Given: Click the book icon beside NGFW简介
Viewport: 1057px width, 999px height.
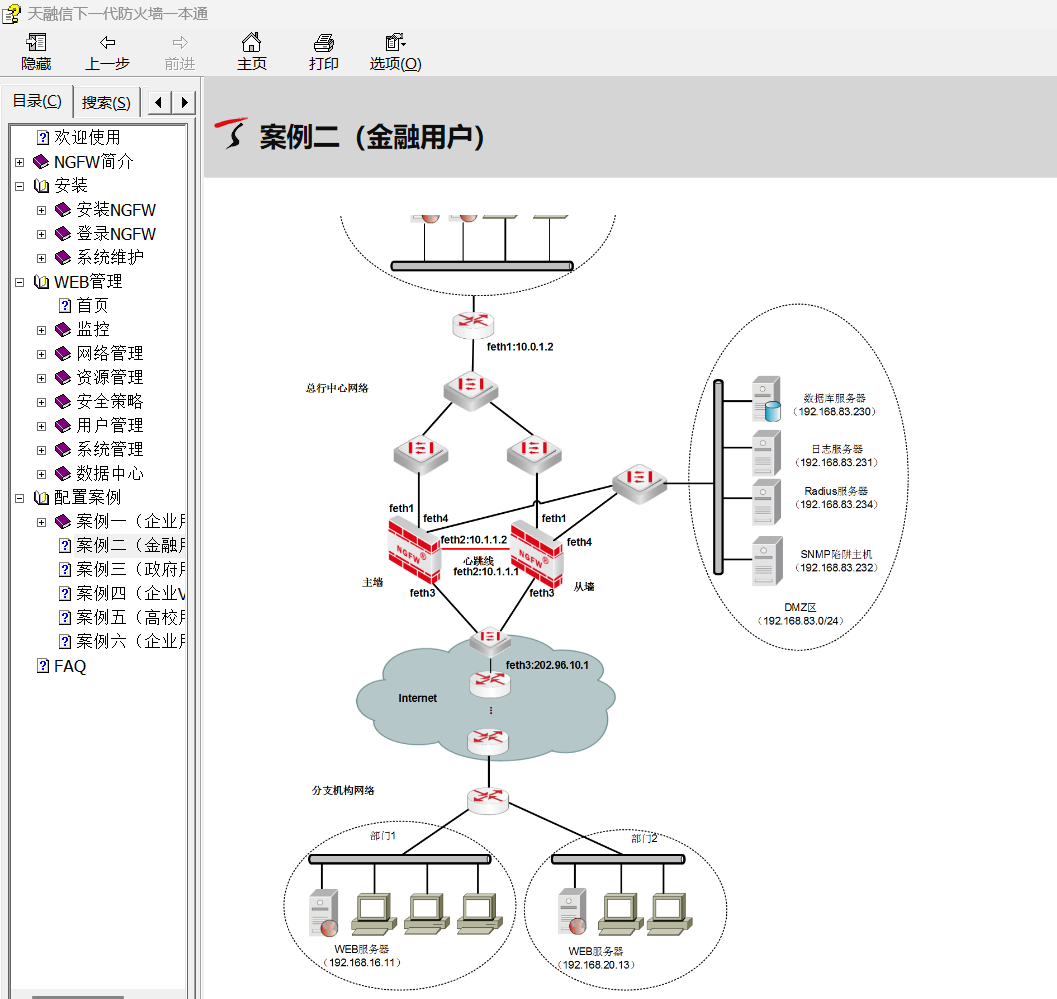Looking at the screenshot, I should click(41, 162).
